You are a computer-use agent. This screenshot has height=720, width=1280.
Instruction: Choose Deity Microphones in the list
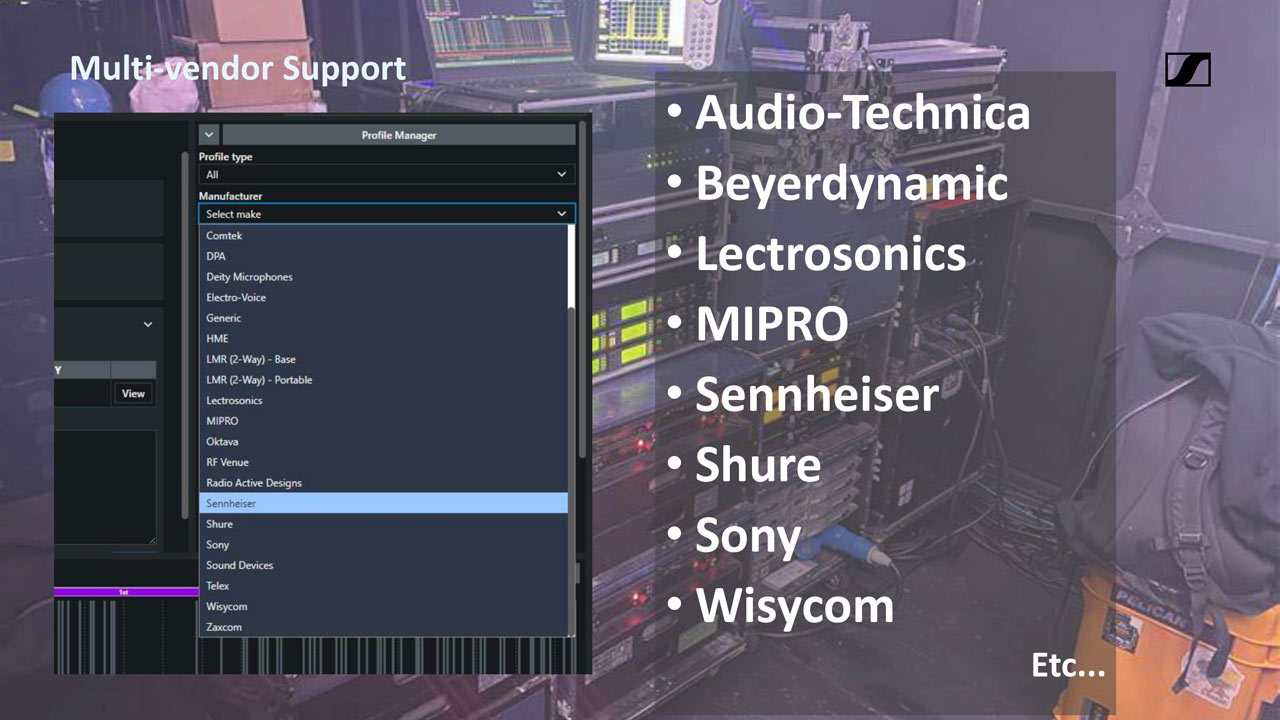(x=383, y=277)
